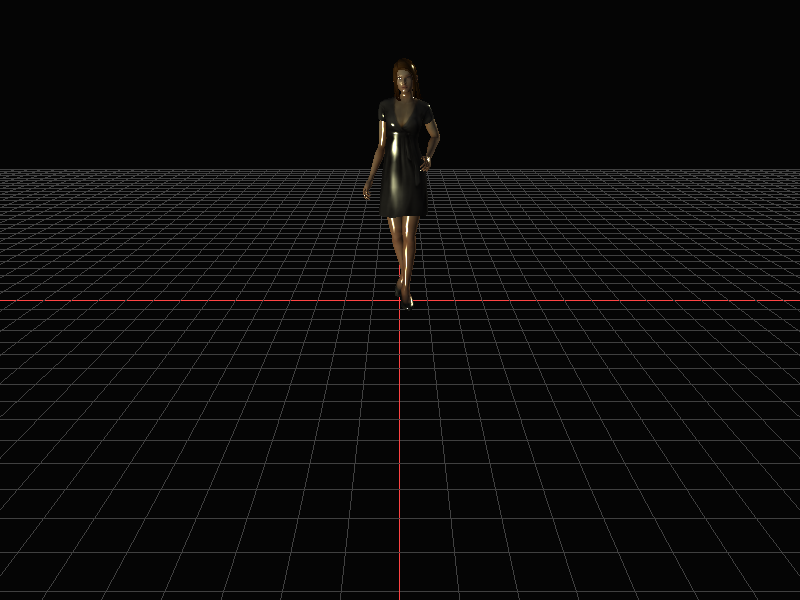Click the red axis line left of figure
This screenshot has height=600, width=800.
(200, 300)
